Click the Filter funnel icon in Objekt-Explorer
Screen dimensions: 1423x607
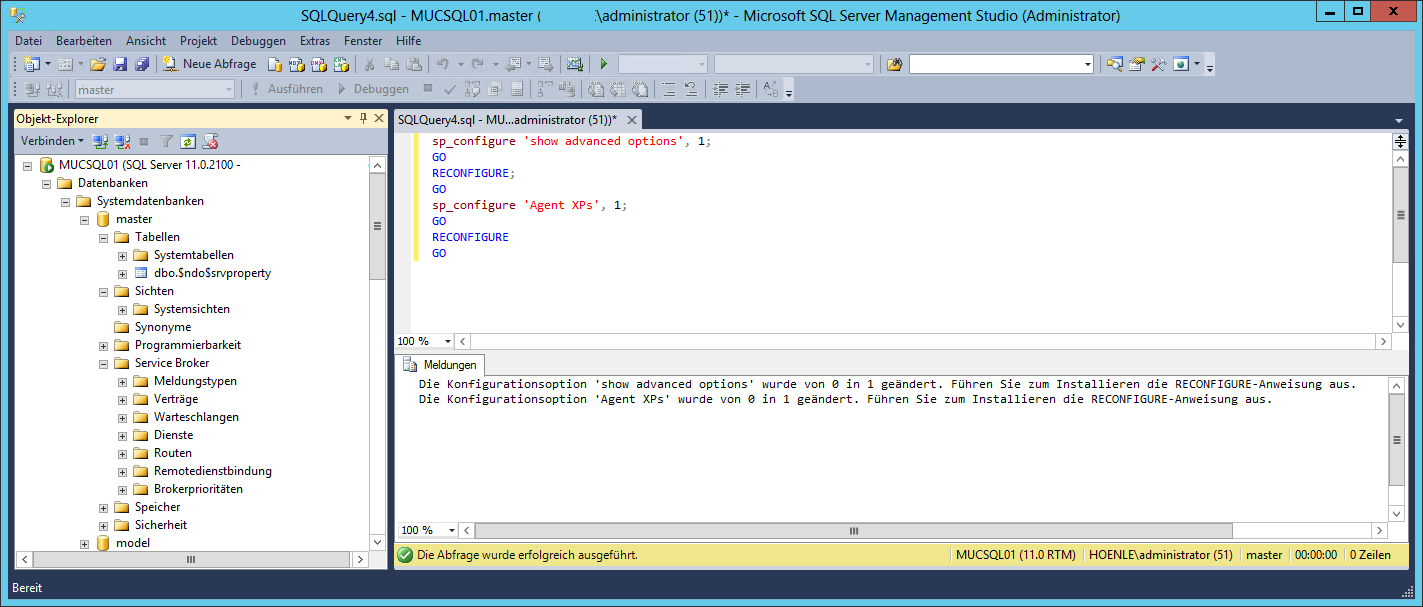point(166,142)
